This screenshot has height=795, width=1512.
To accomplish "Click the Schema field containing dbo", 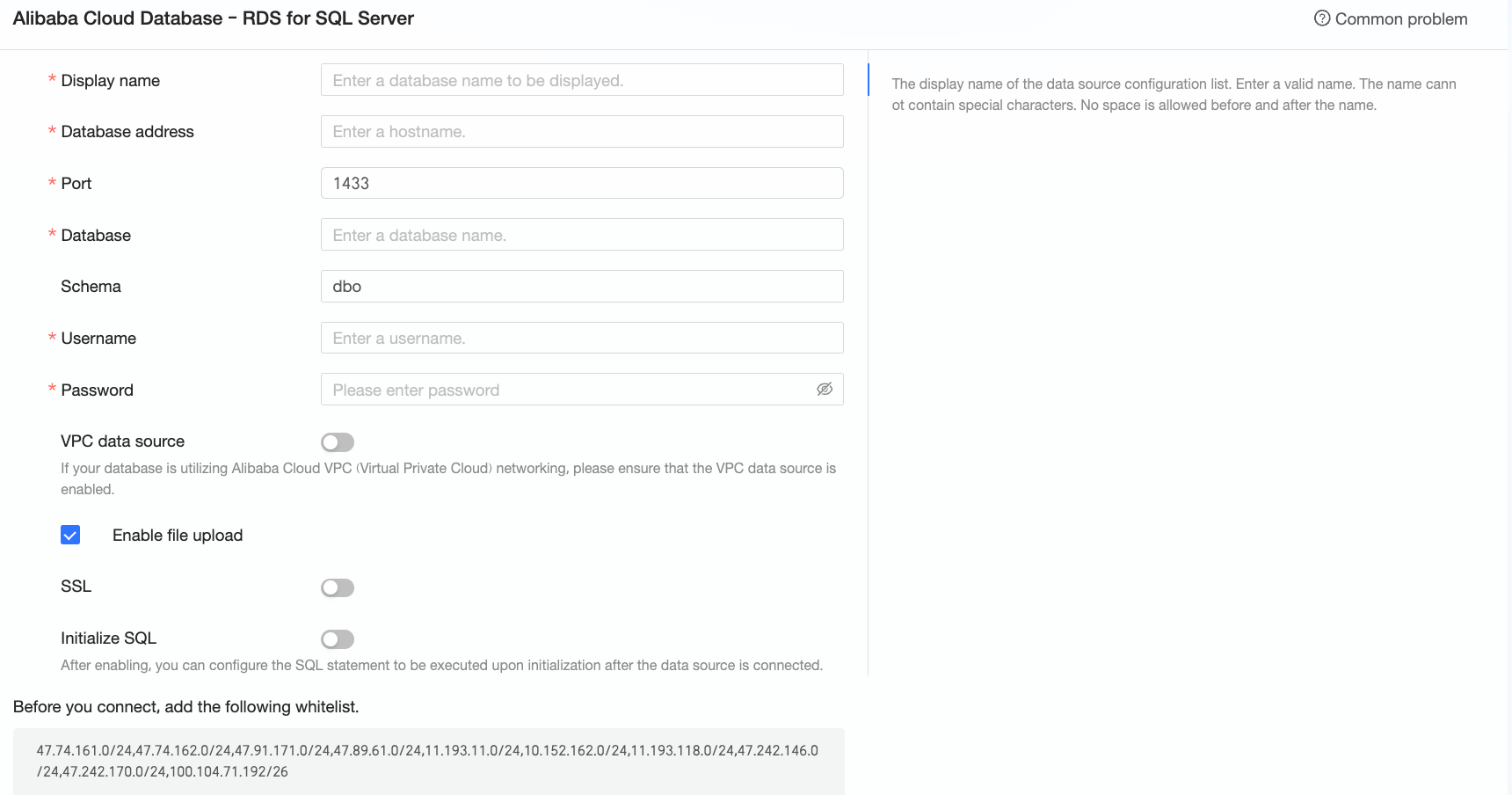I will pos(582,287).
